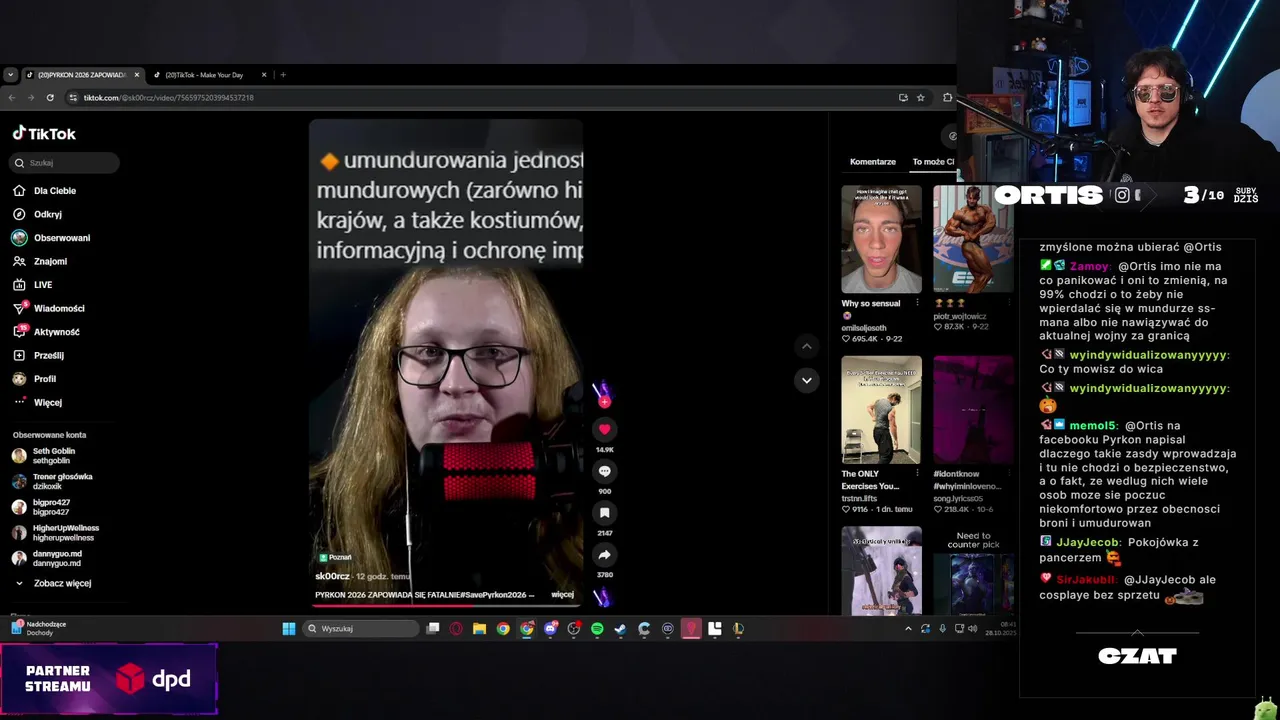Go to previous video with up chevron
This screenshot has height=720, width=1280.
pyautogui.click(x=806, y=346)
